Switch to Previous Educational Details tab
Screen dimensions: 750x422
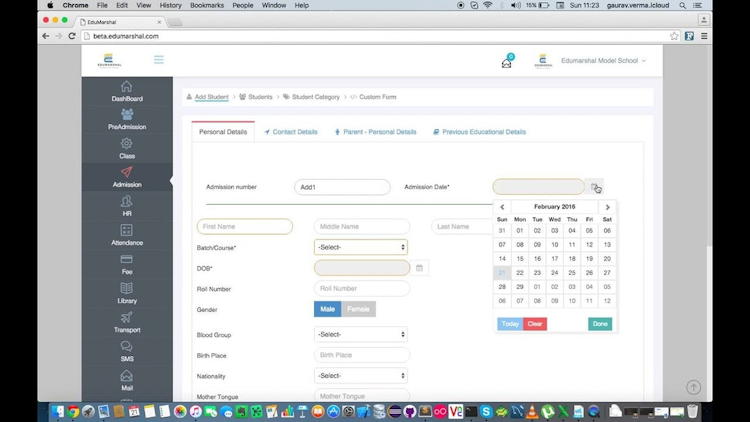(x=479, y=132)
